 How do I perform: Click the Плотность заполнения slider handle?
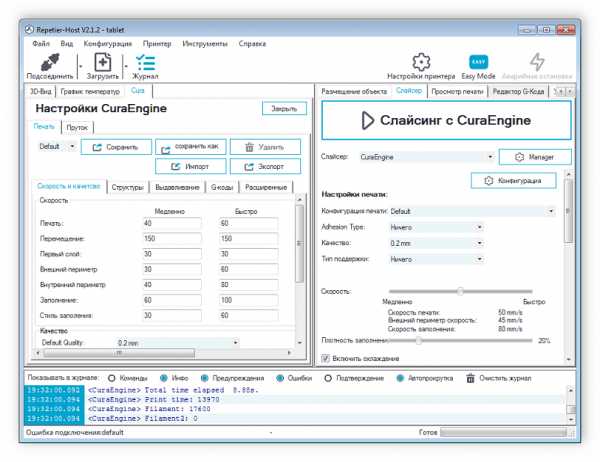[419, 340]
